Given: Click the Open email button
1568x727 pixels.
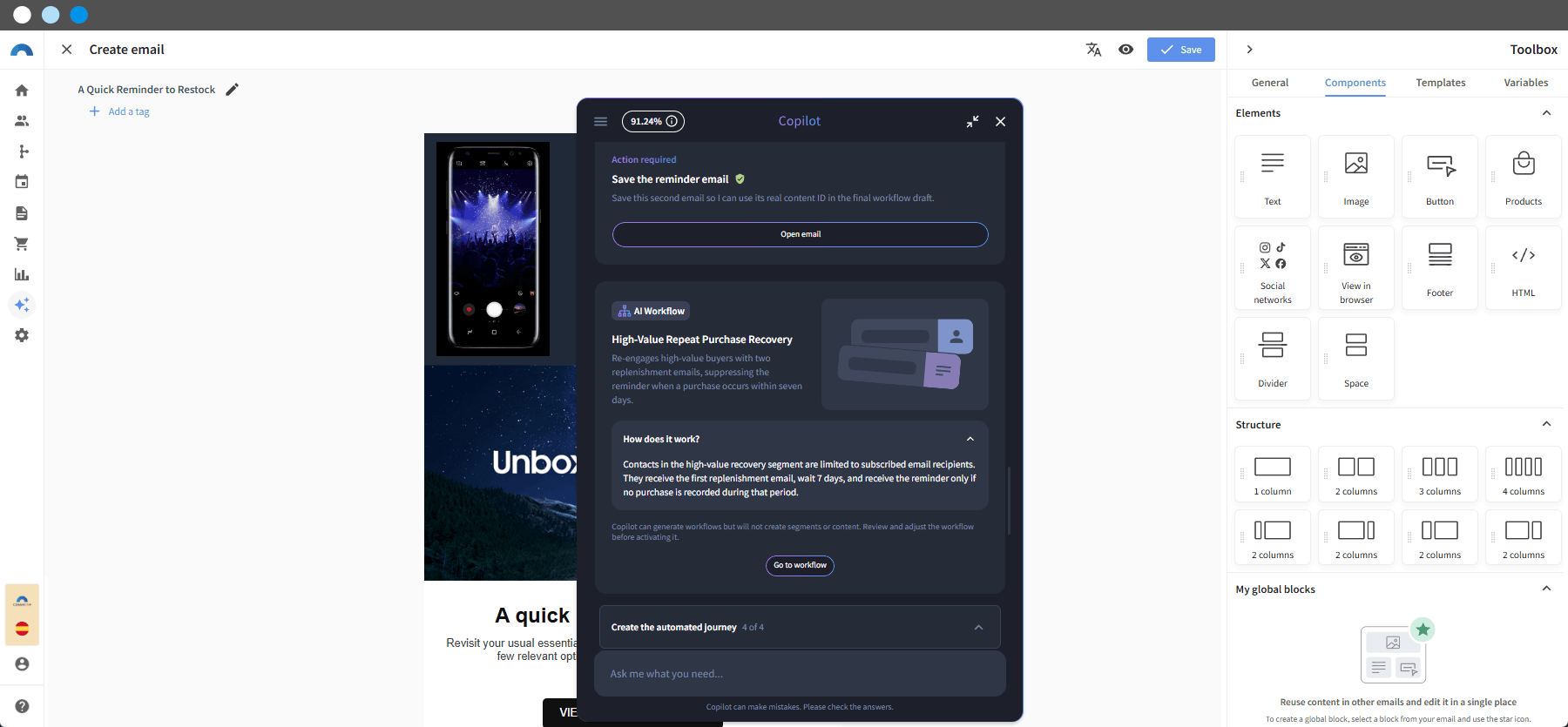Looking at the screenshot, I should [x=800, y=234].
